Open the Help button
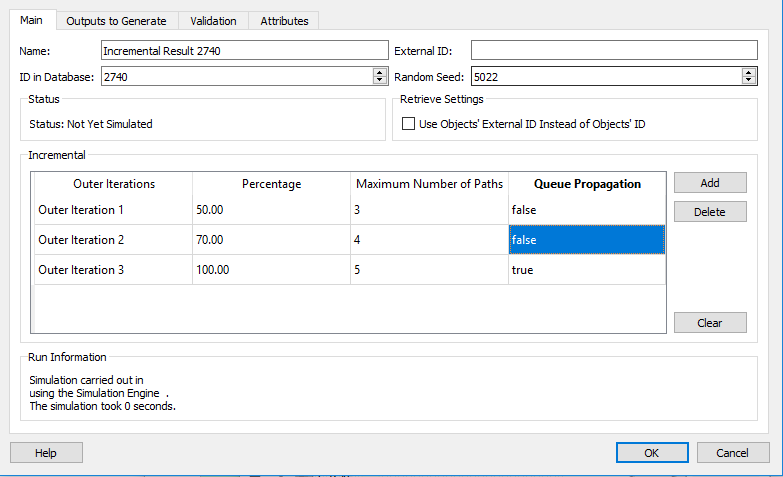Screen dimensions: 783x477 point(46,453)
